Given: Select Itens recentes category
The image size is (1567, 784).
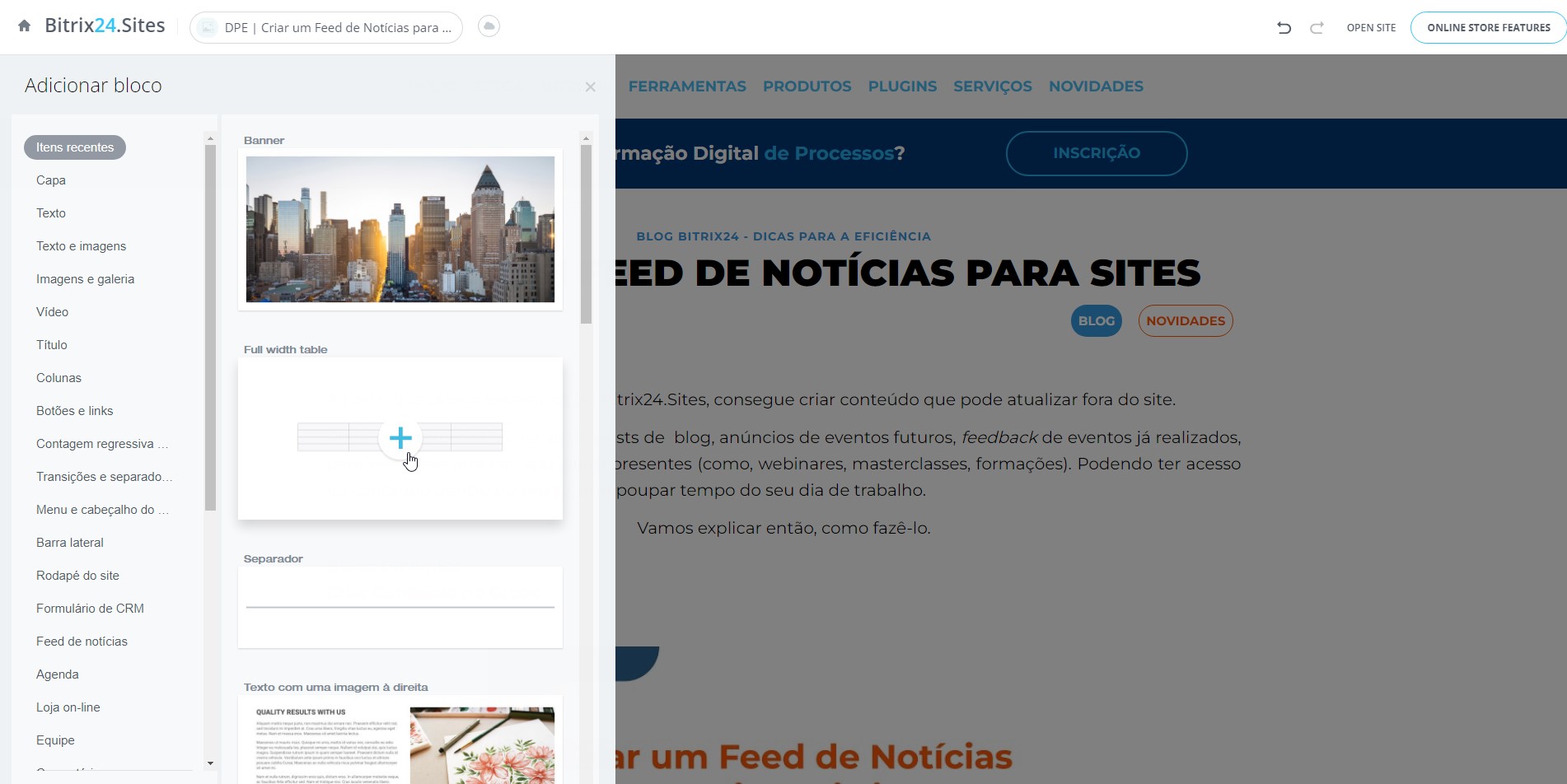Looking at the screenshot, I should [75, 147].
